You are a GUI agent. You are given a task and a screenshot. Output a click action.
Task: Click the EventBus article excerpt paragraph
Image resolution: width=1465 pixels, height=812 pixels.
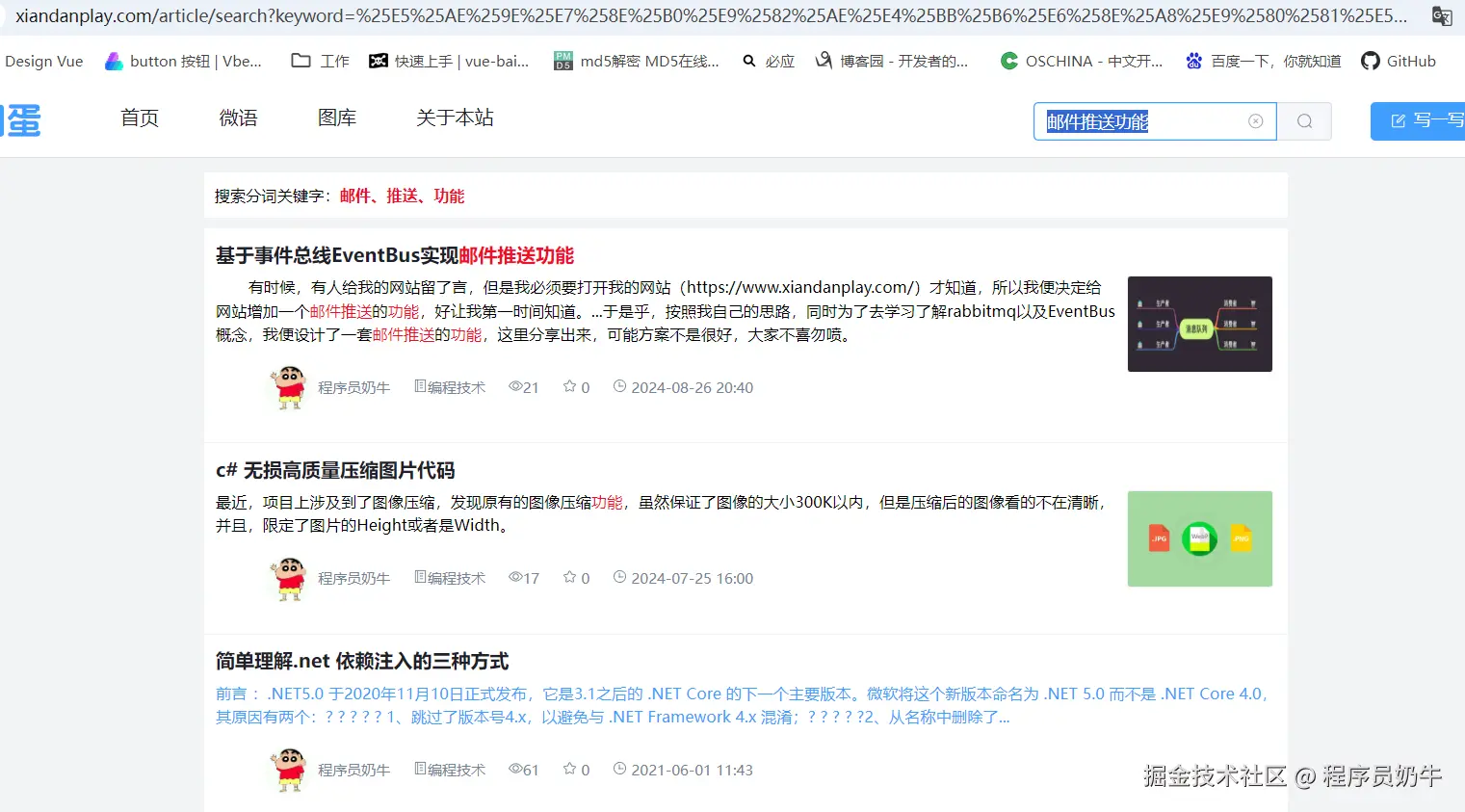click(666, 311)
